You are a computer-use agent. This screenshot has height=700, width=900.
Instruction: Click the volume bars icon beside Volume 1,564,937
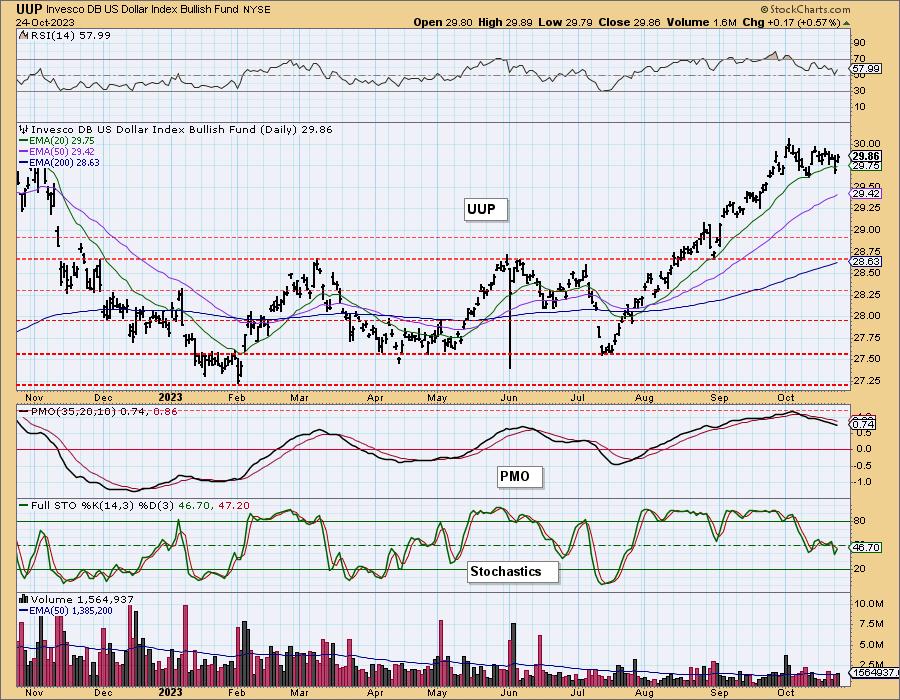point(24,600)
